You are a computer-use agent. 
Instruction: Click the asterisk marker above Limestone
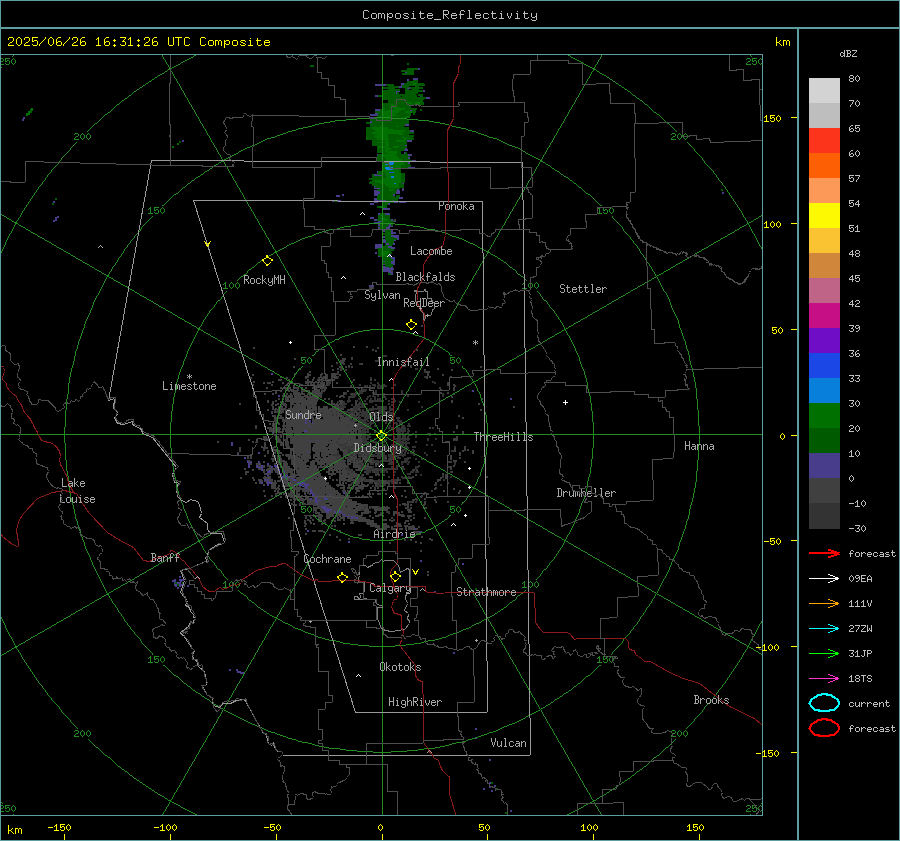189,377
